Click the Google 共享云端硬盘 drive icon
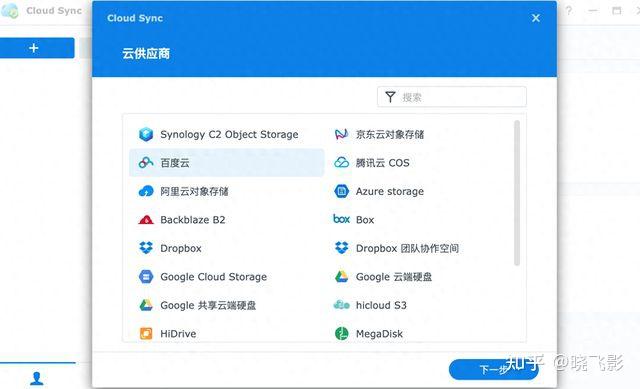 click(146, 305)
